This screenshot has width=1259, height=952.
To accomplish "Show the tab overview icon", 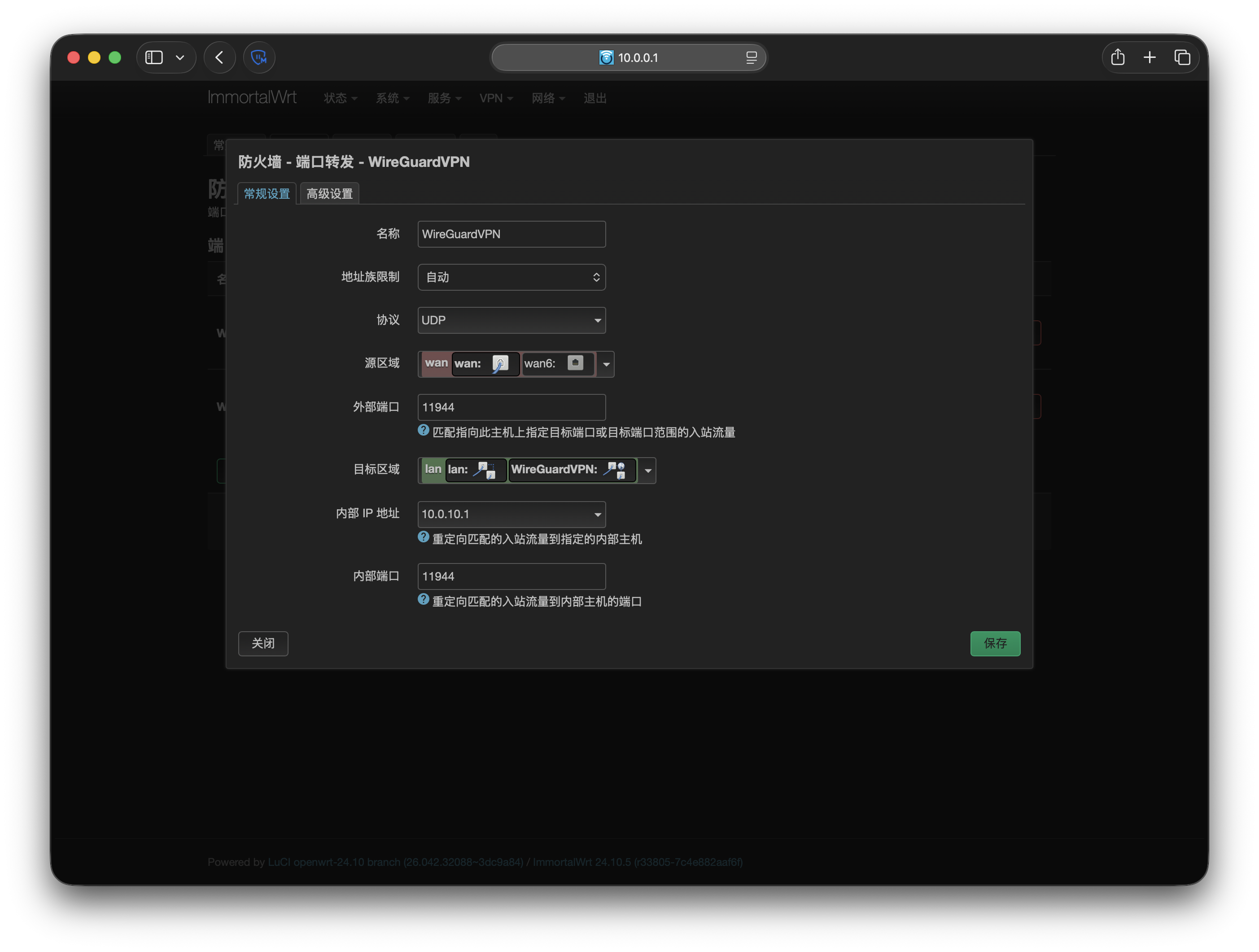I will coord(1182,57).
